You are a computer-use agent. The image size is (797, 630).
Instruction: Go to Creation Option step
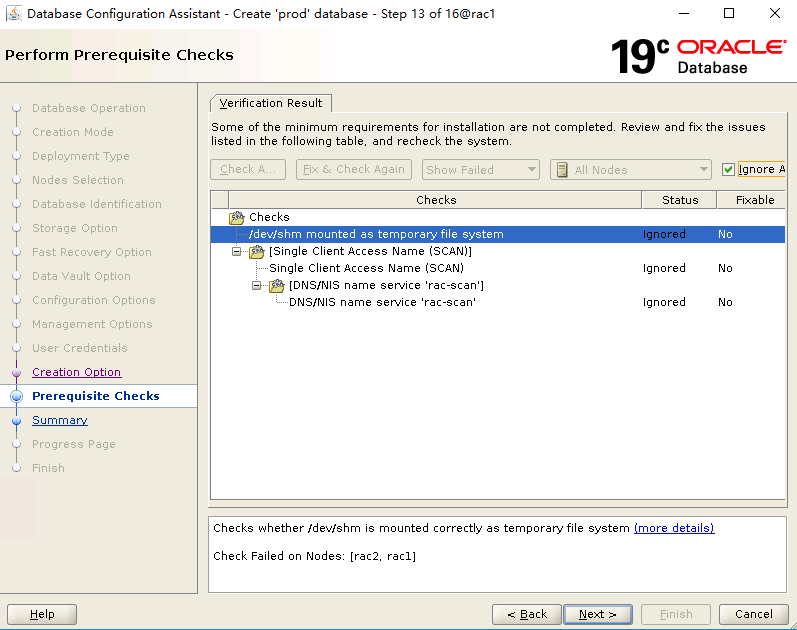pyautogui.click(x=76, y=372)
